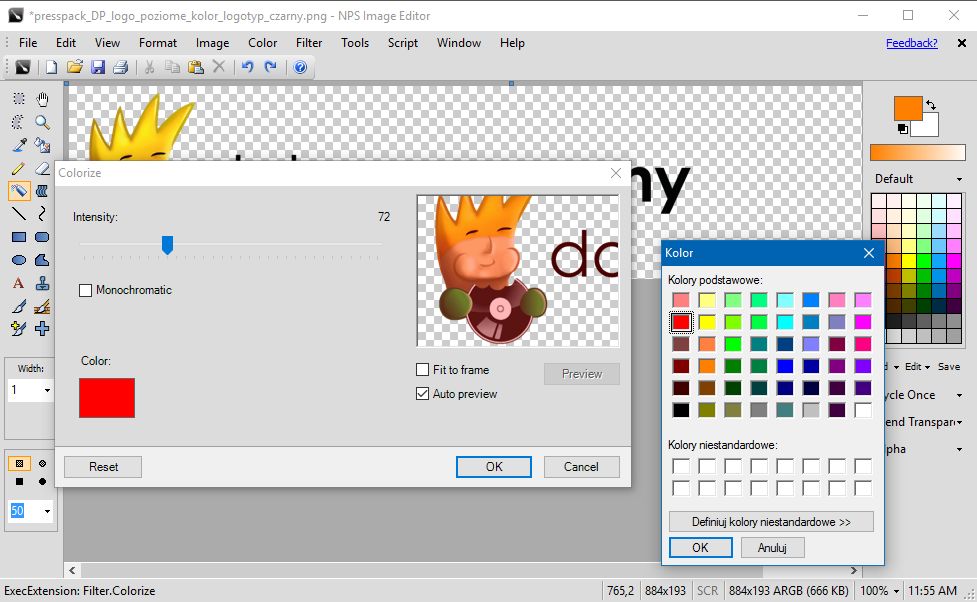Viewport: 977px width, 602px height.
Task: Select the Lasso selection tool
Action: [x=19, y=122]
